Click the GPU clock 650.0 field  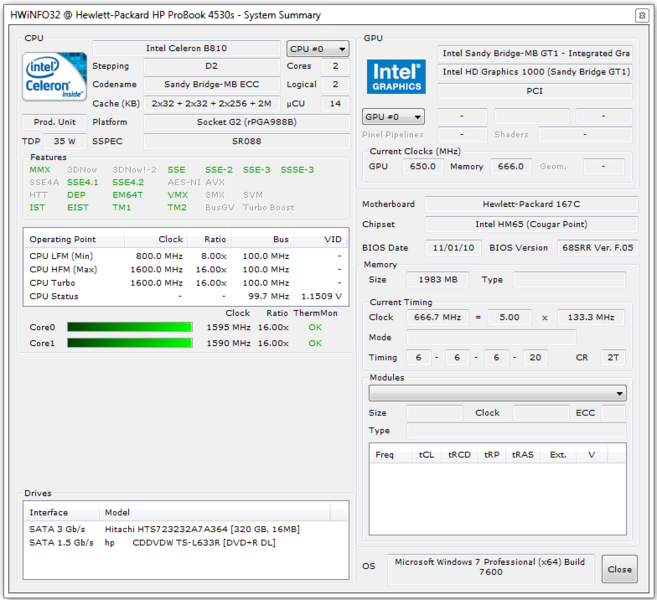[x=423, y=166]
